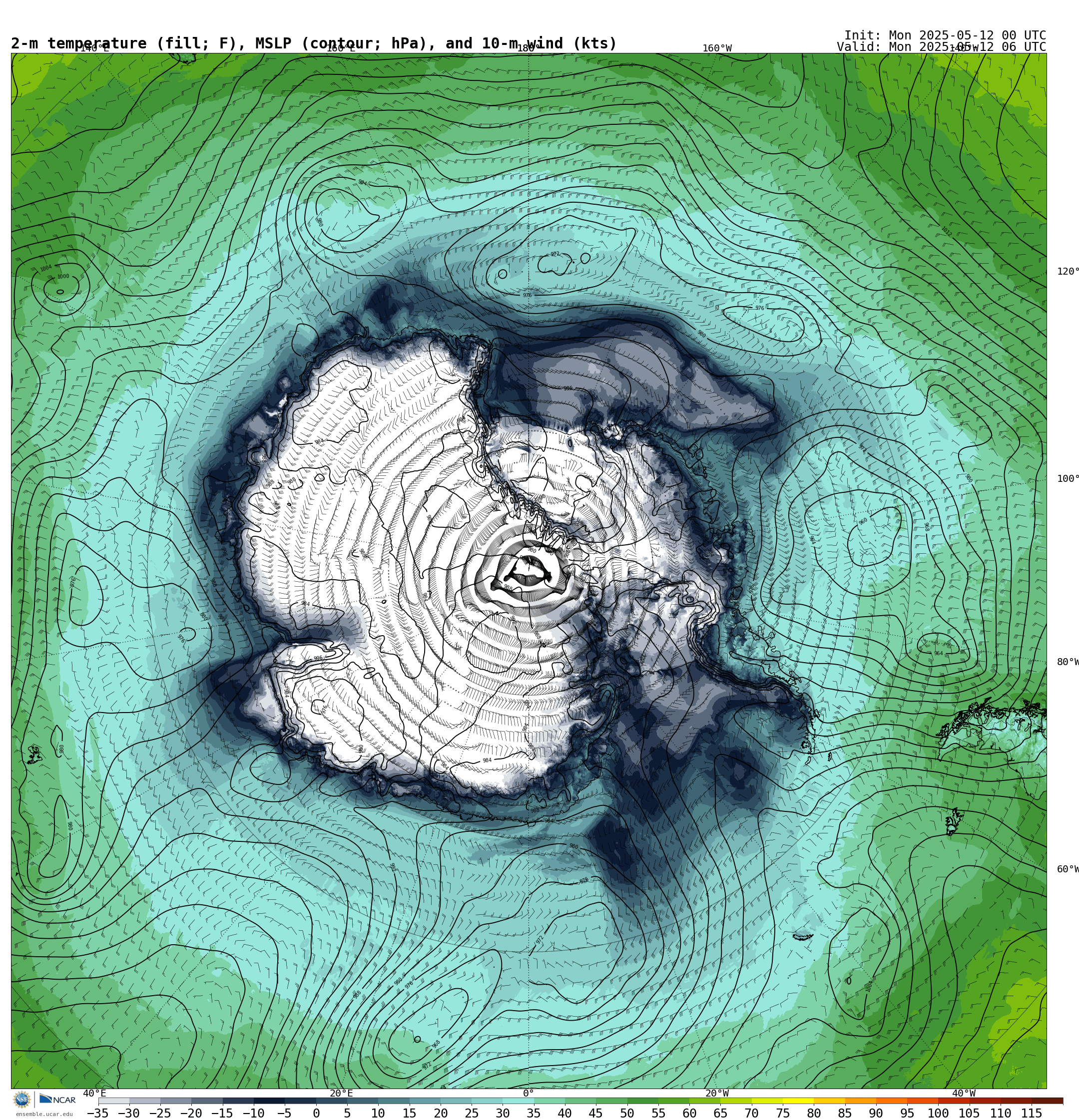Click the 0 colorbar tick label
1079x1120 pixels.
click(x=316, y=1113)
